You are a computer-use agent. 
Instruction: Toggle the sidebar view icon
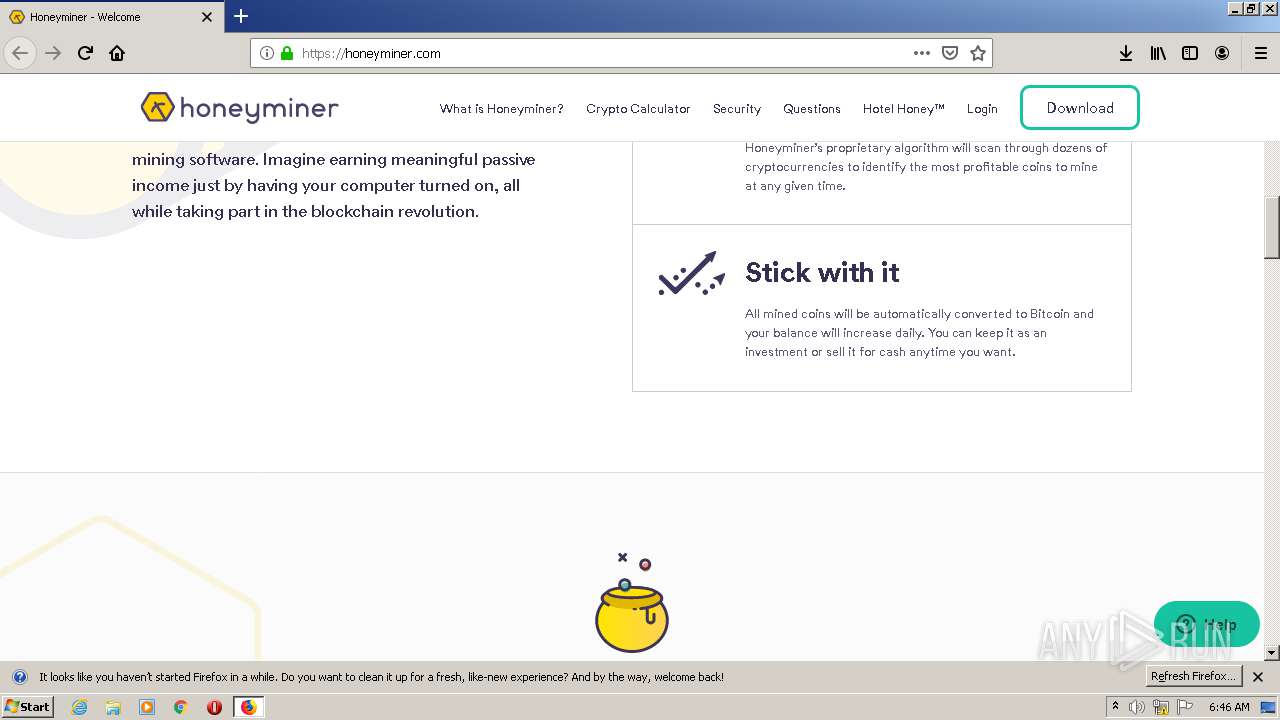tap(1190, 53)
